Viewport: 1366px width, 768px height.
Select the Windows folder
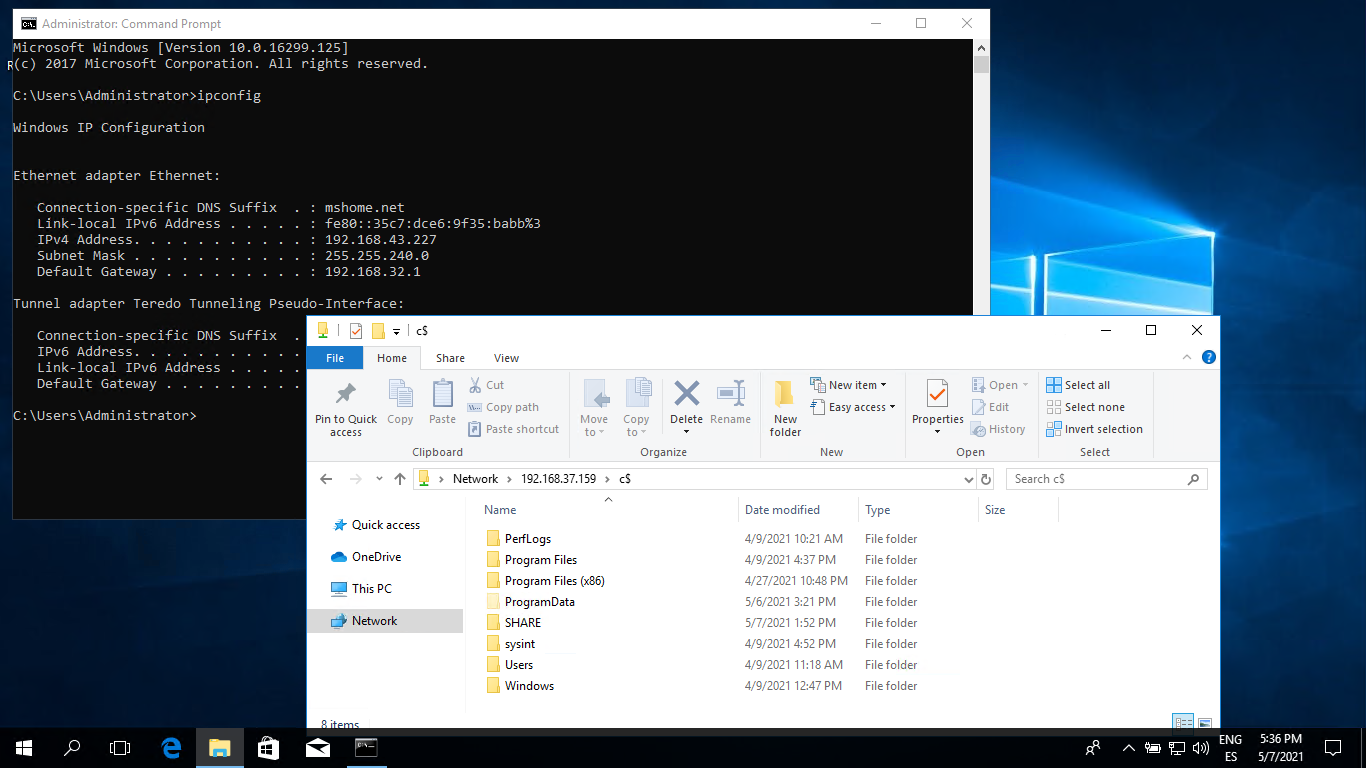(529, 686)
